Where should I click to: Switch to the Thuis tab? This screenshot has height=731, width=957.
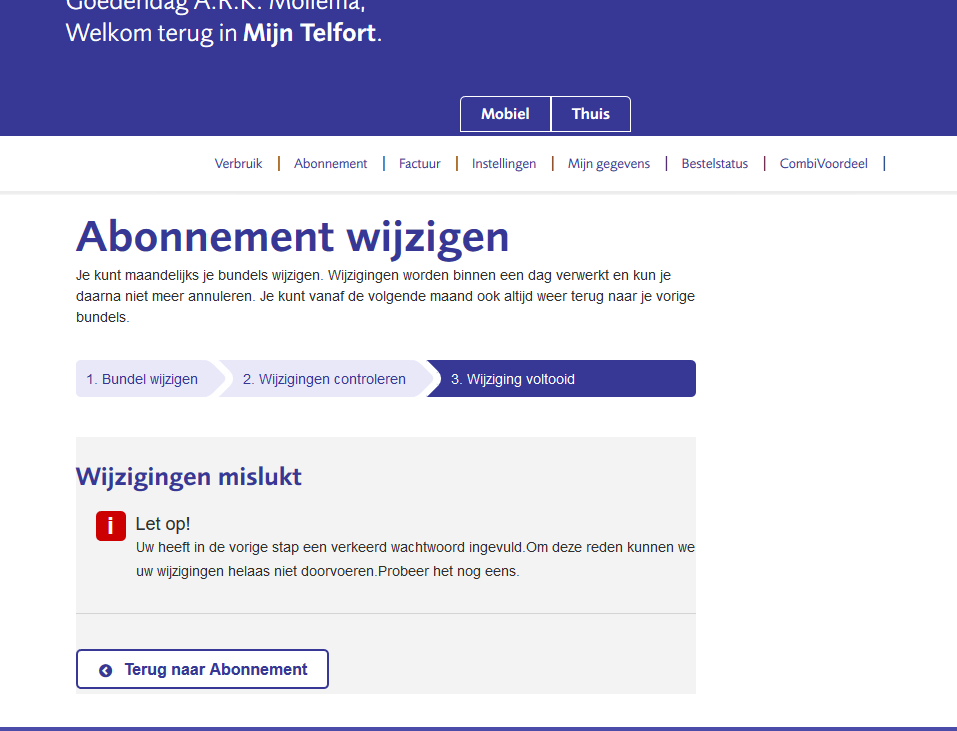point(591,114)
